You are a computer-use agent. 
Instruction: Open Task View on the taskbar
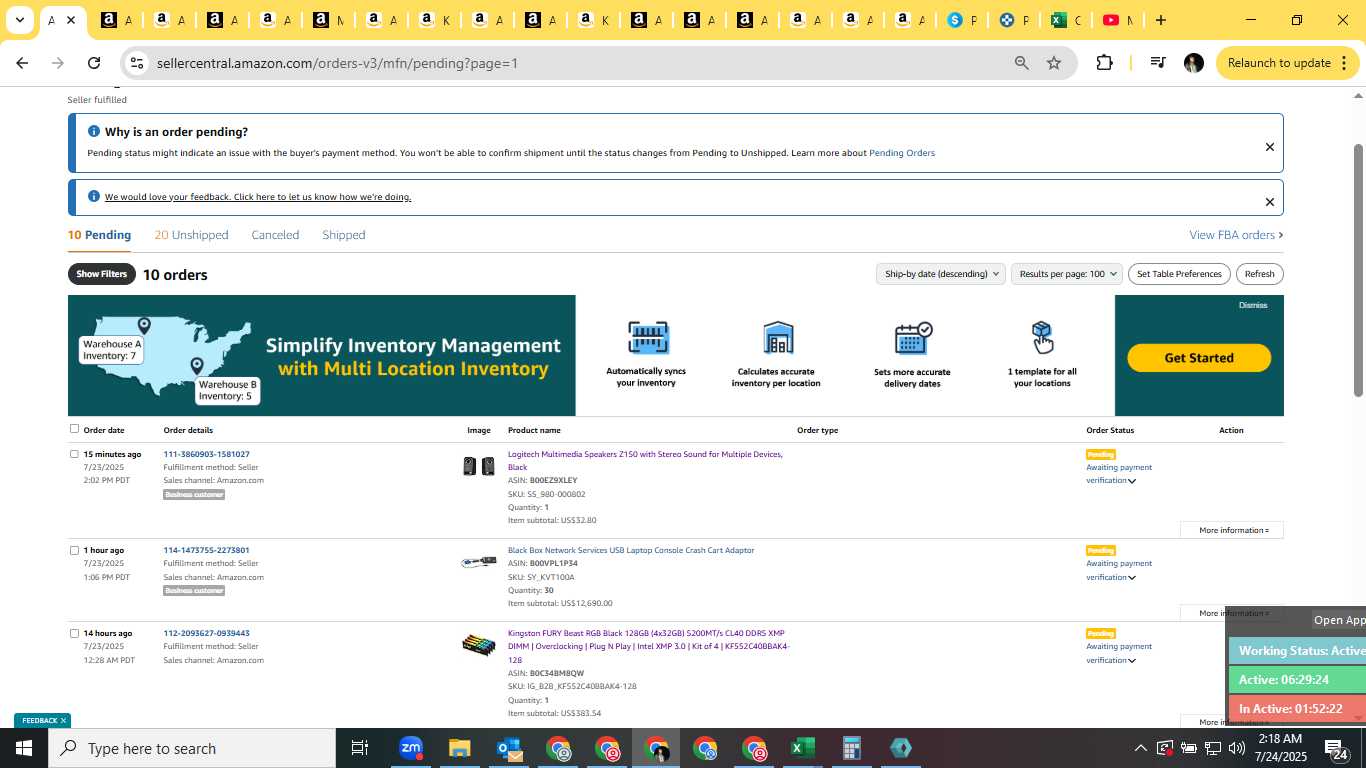tap(360, 748)
